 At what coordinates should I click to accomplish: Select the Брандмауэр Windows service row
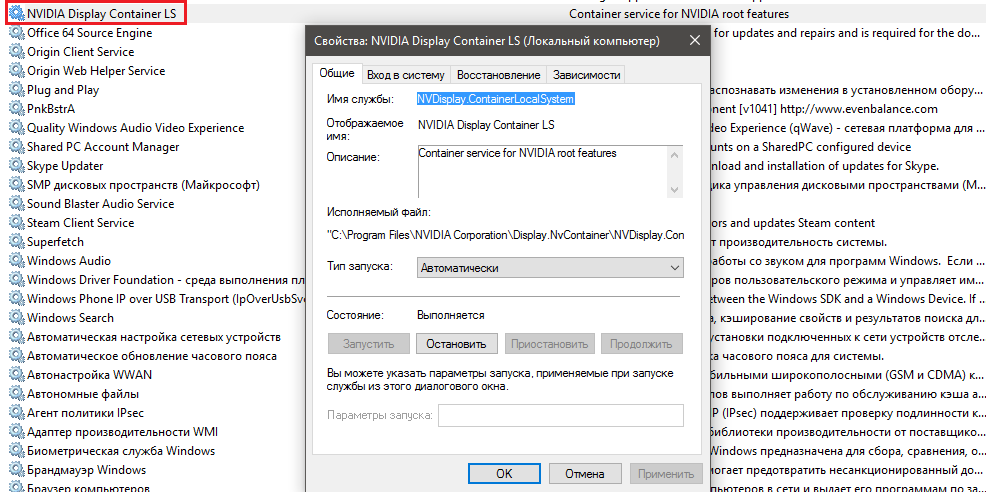click(86, 469)
